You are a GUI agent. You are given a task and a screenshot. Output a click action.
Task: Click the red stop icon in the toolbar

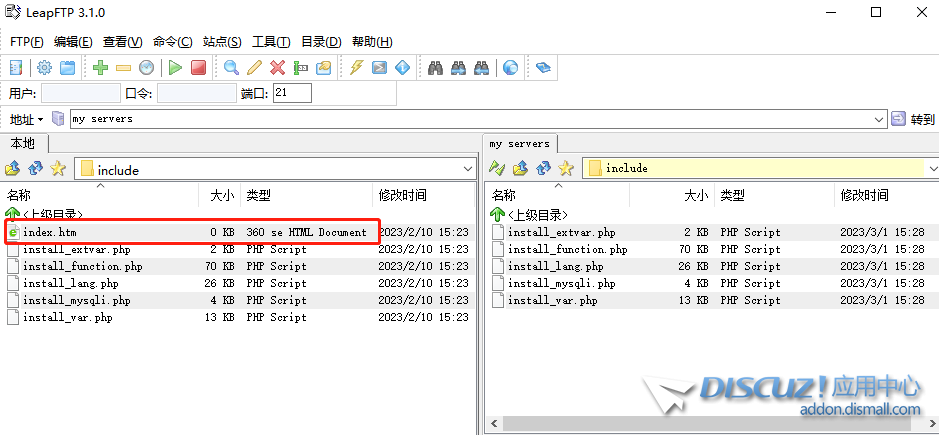coord(198,68)
